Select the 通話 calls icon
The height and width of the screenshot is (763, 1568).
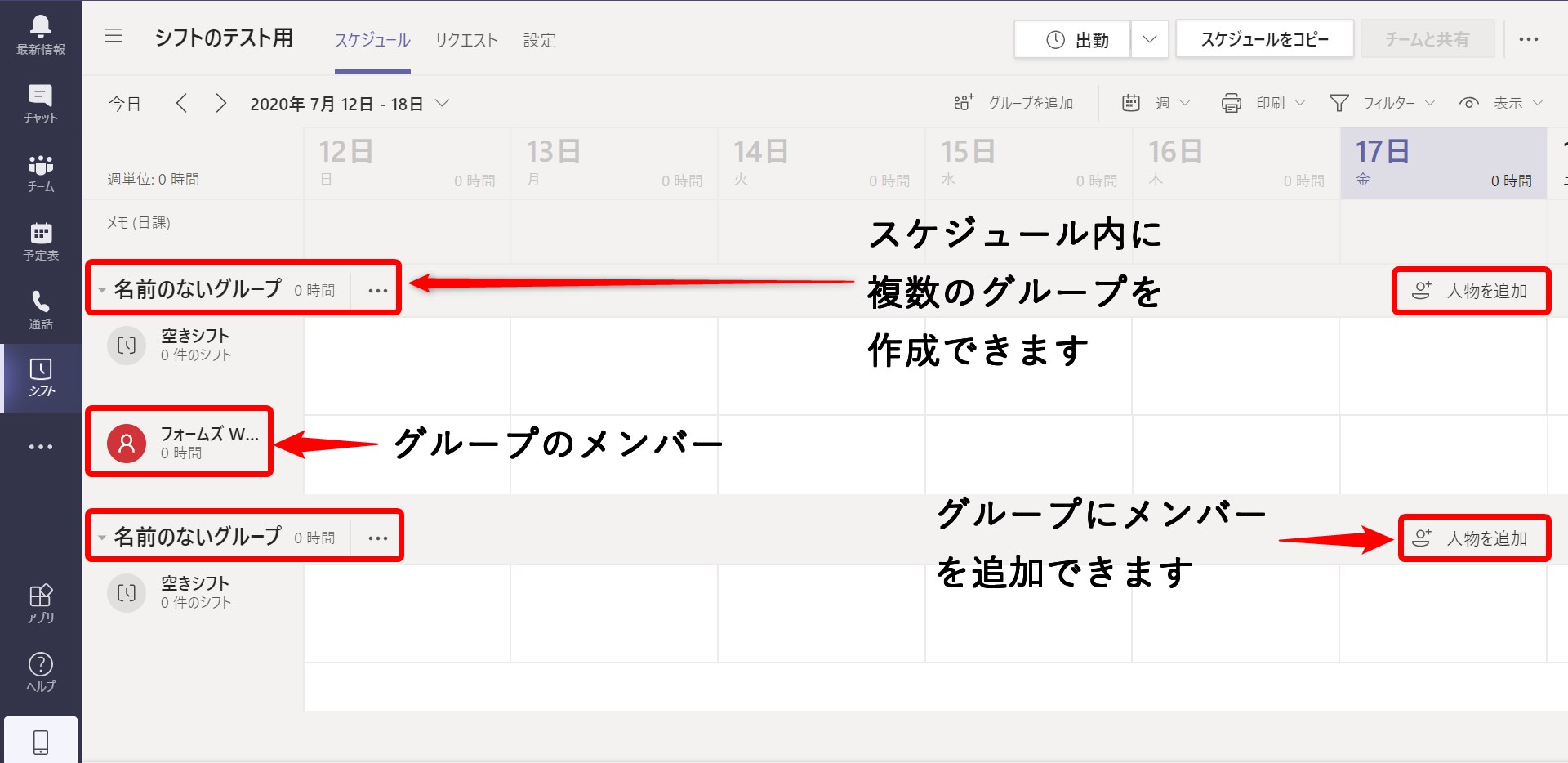(x=40, y=307)
